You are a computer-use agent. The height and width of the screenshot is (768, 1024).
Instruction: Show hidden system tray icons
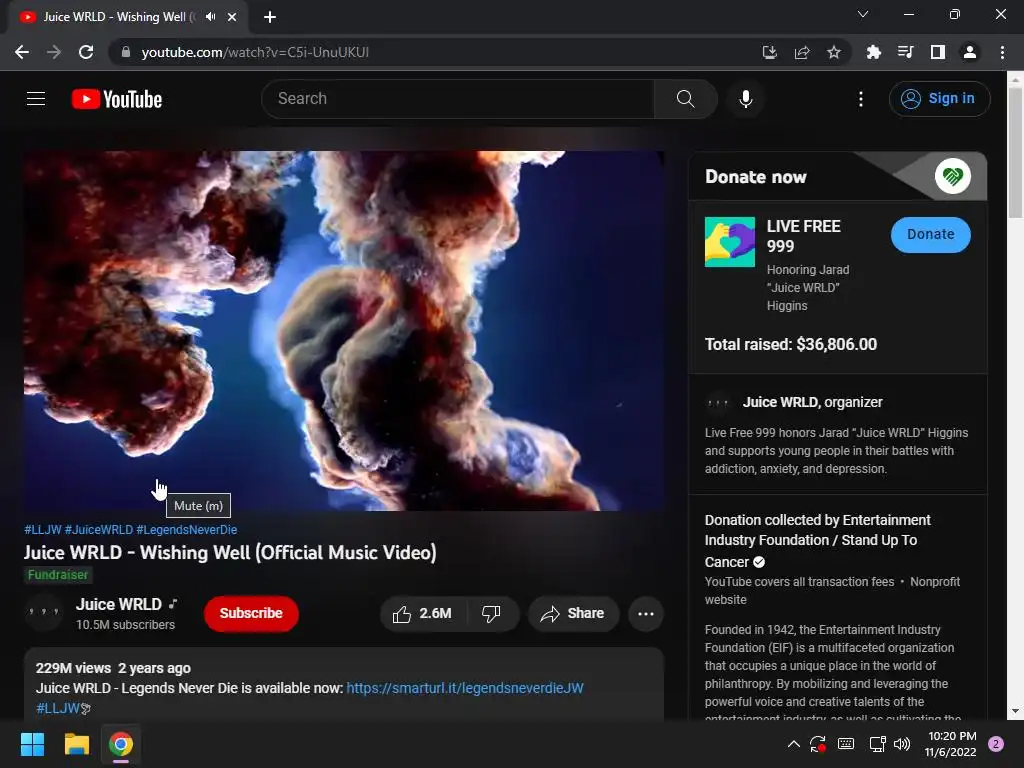[793, 744]
